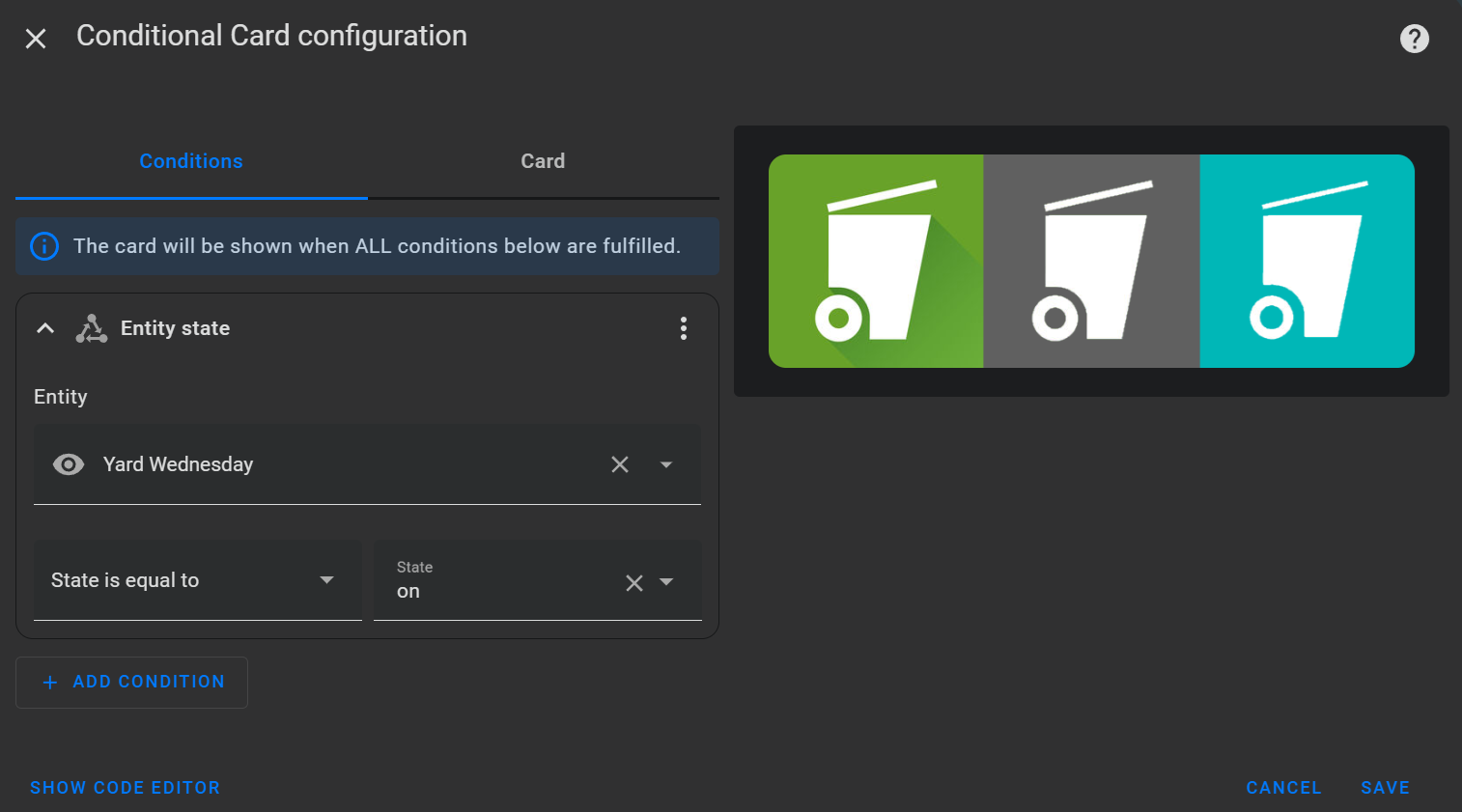Open the Yard Wednesday entity dropdown arrow
The height and width of the screenshot is (812, 1462).
(x=666, y=464)
